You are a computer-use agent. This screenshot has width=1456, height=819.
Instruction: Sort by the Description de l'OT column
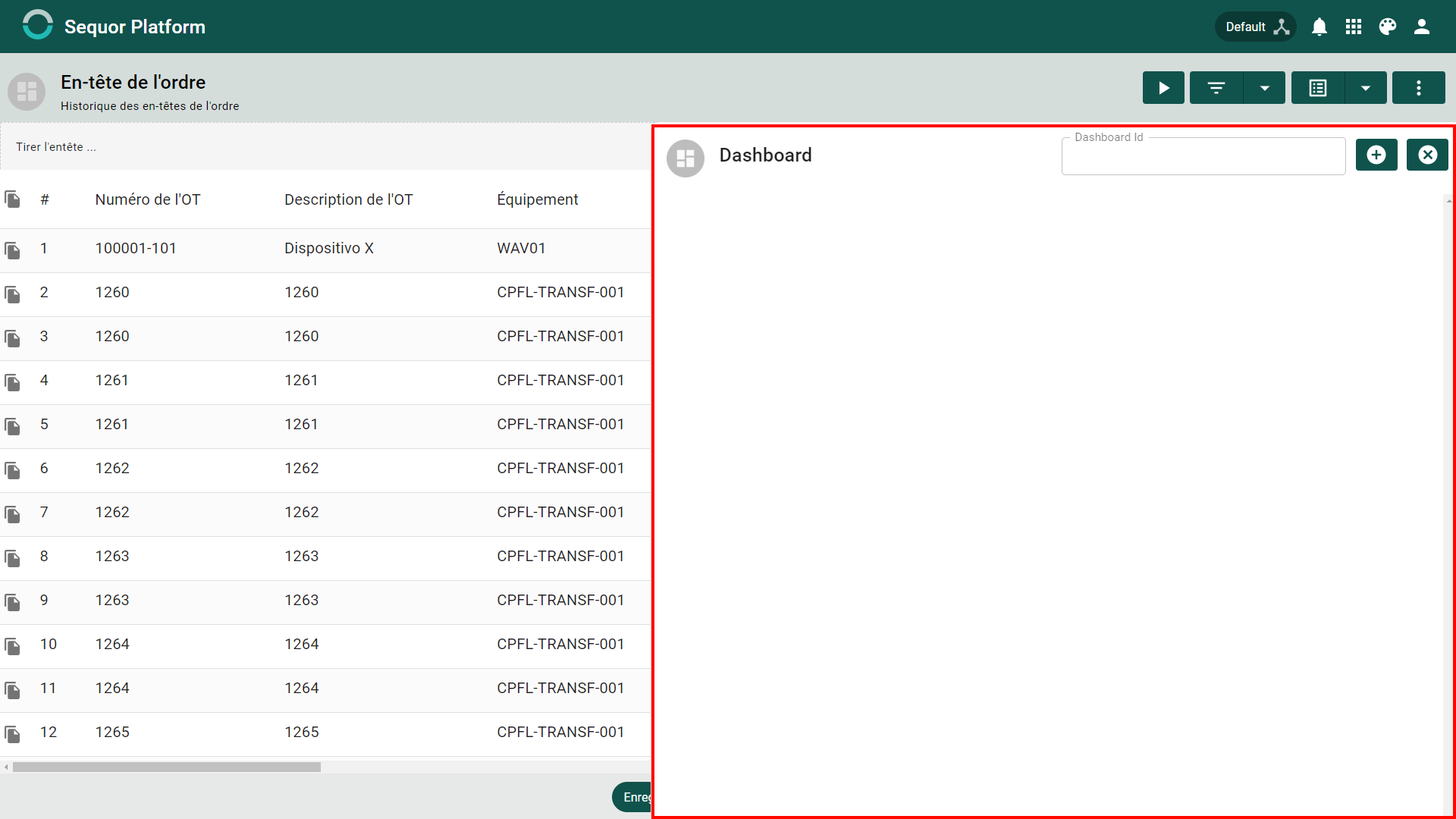pyautogui.click(x=349, y=199)
